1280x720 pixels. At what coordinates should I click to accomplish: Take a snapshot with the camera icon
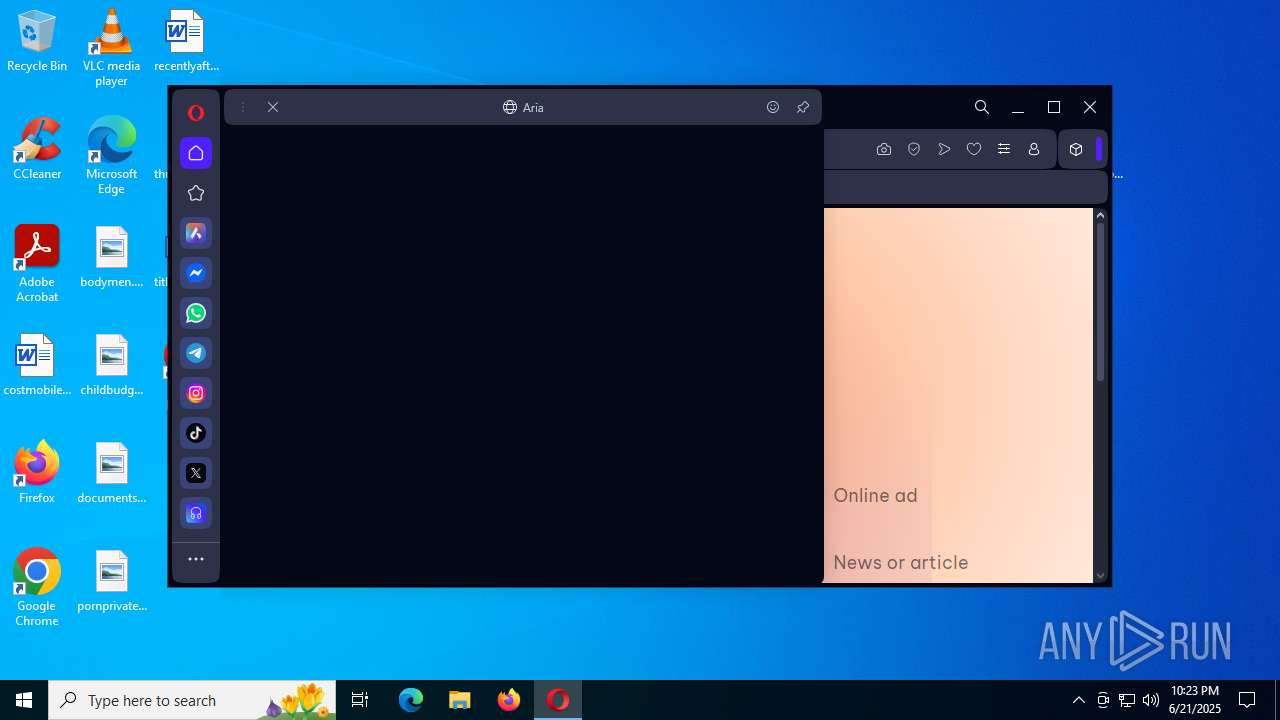pyautogui.click(x=884, y=149)
